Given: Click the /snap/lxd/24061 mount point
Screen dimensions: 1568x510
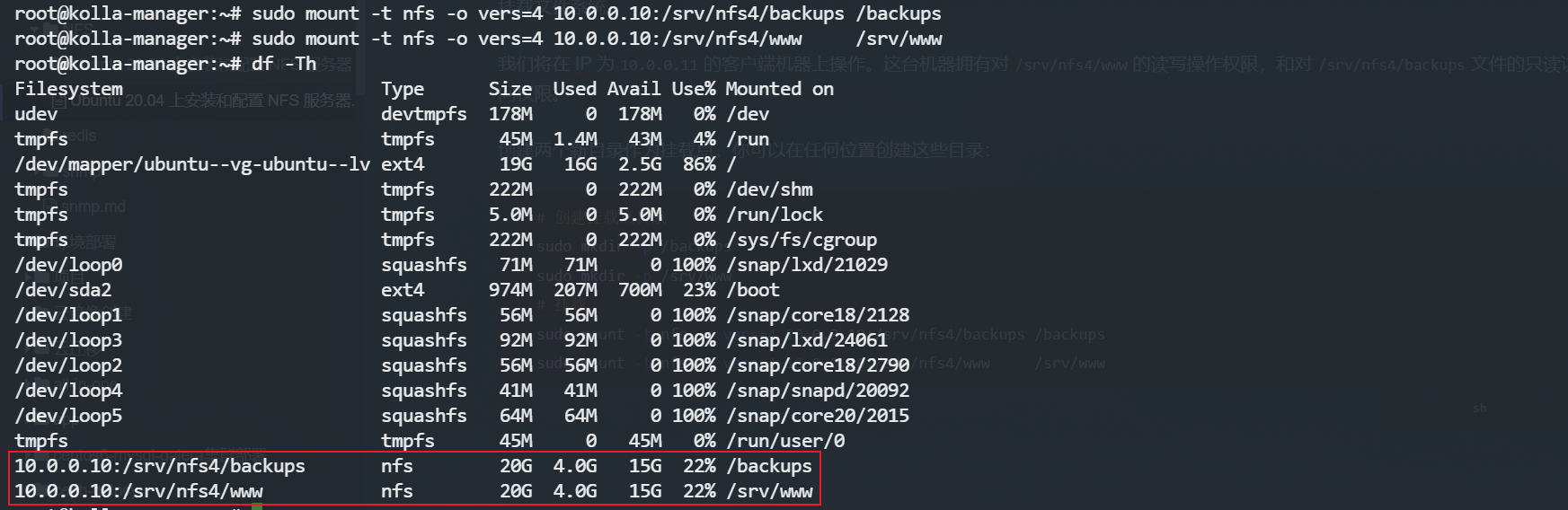Looking at the screenshot, I should (x=807, y=340).
